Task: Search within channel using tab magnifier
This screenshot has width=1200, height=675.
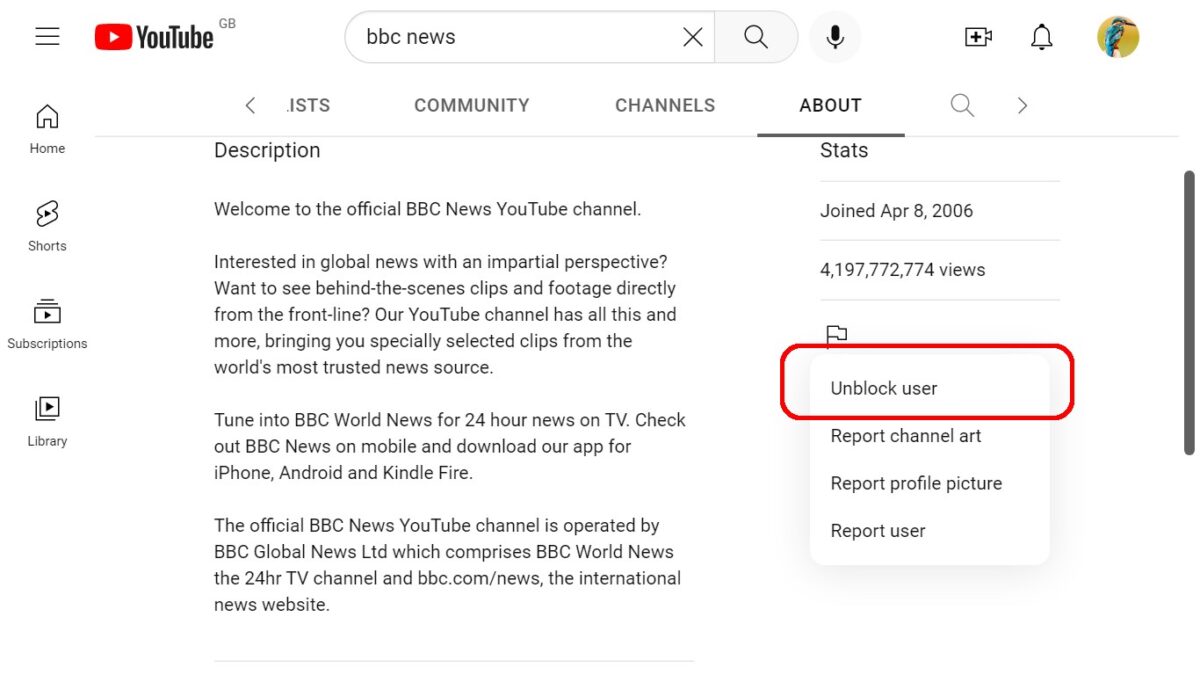Action: tap(962, 105)
